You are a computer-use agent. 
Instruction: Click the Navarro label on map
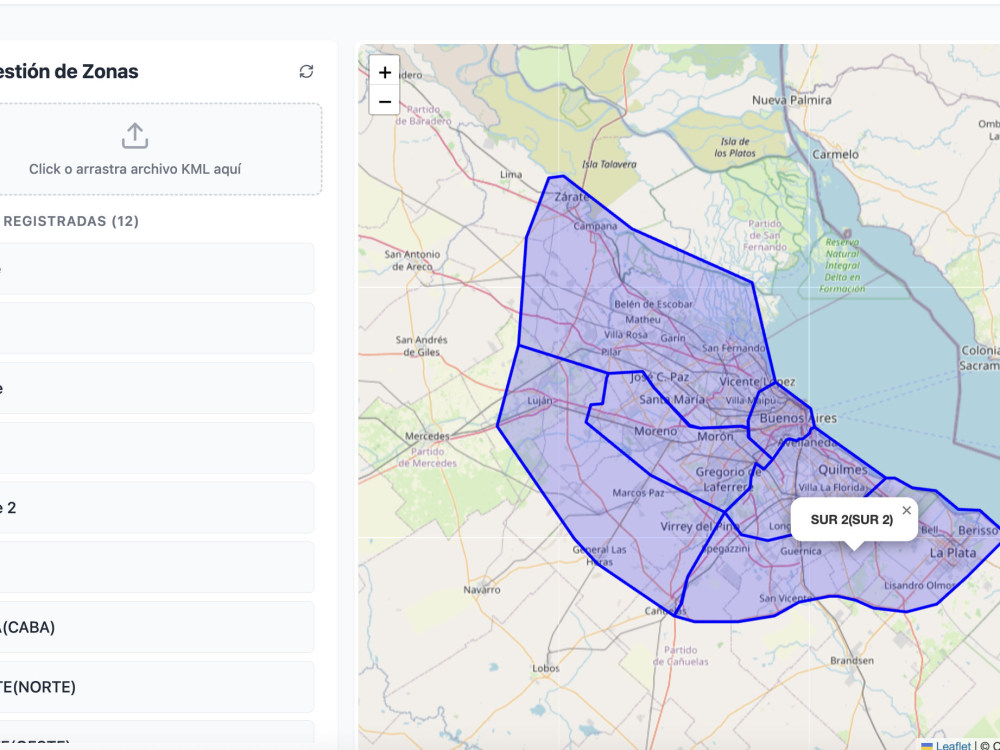click(482, 590)
